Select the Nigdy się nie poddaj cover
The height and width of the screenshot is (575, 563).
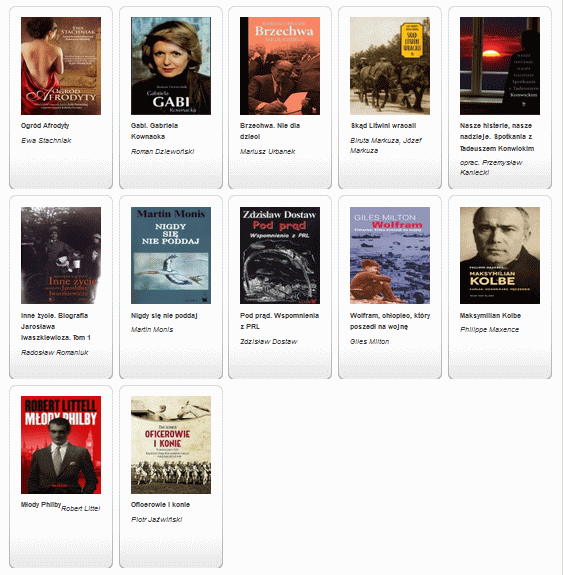pos(171,255)
